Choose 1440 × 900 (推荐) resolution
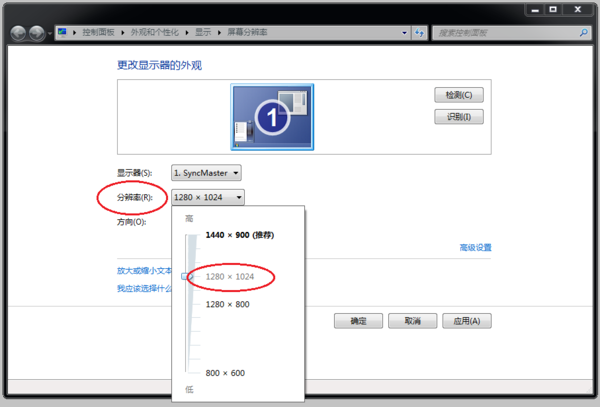This screenshot has width=600, height=407. 240,235
